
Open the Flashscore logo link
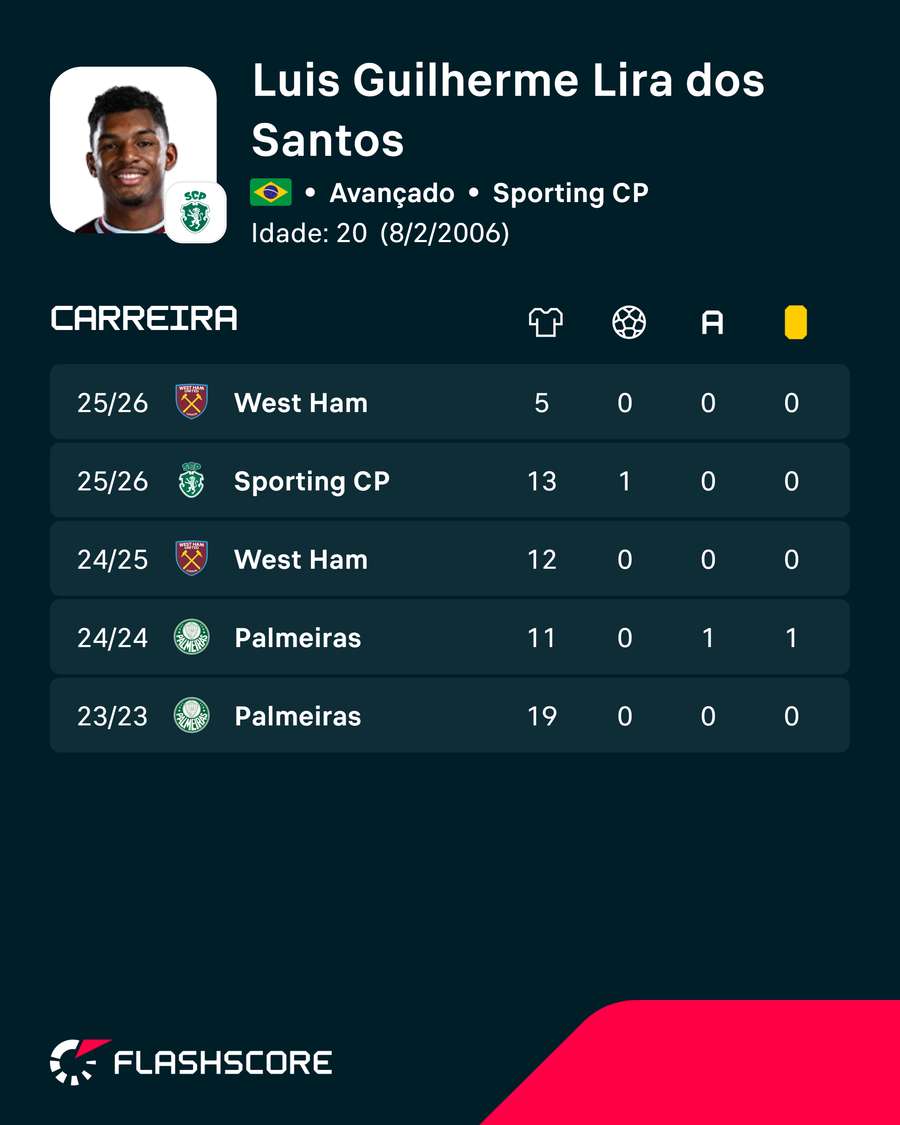coord(191,1062)
